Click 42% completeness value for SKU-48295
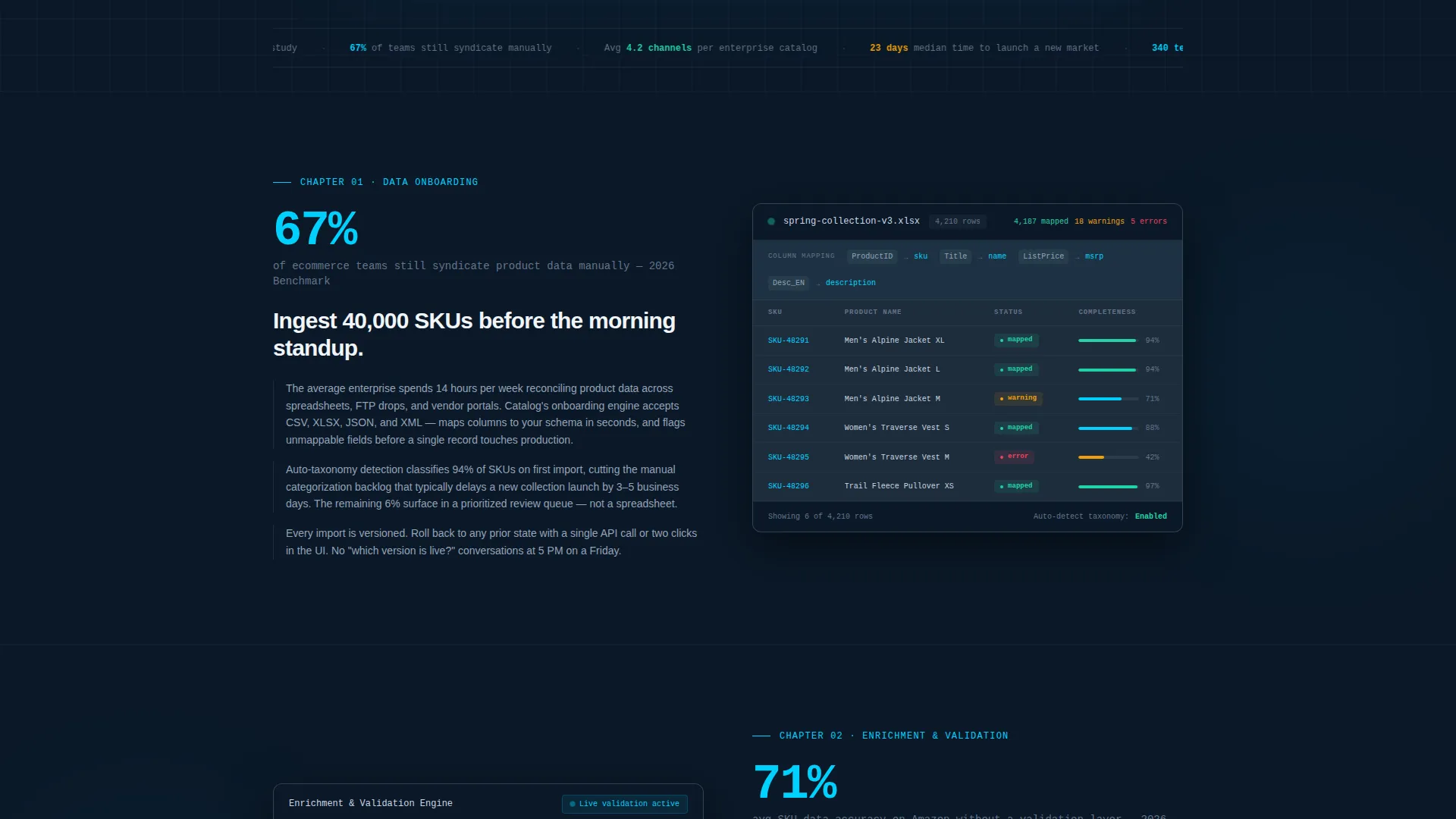 (x=1152, y=457)
